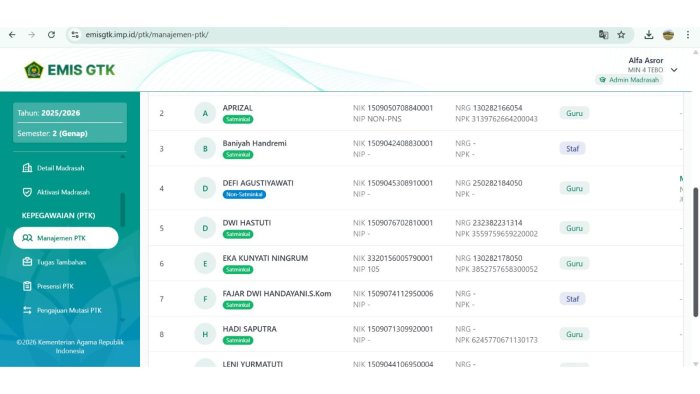Click NIK 1509050708840001

click(x=393, y=108)
